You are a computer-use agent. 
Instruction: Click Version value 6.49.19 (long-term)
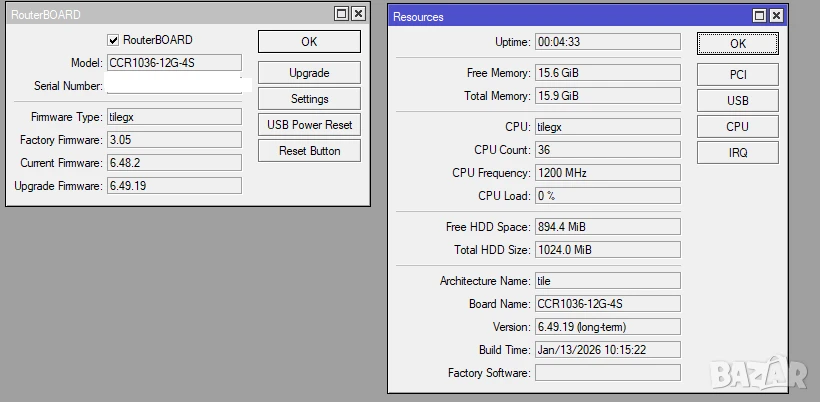point(608,327)
